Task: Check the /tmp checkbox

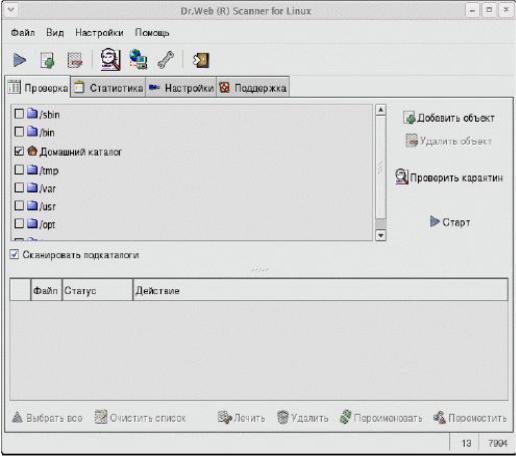Action: coord(19,170)
